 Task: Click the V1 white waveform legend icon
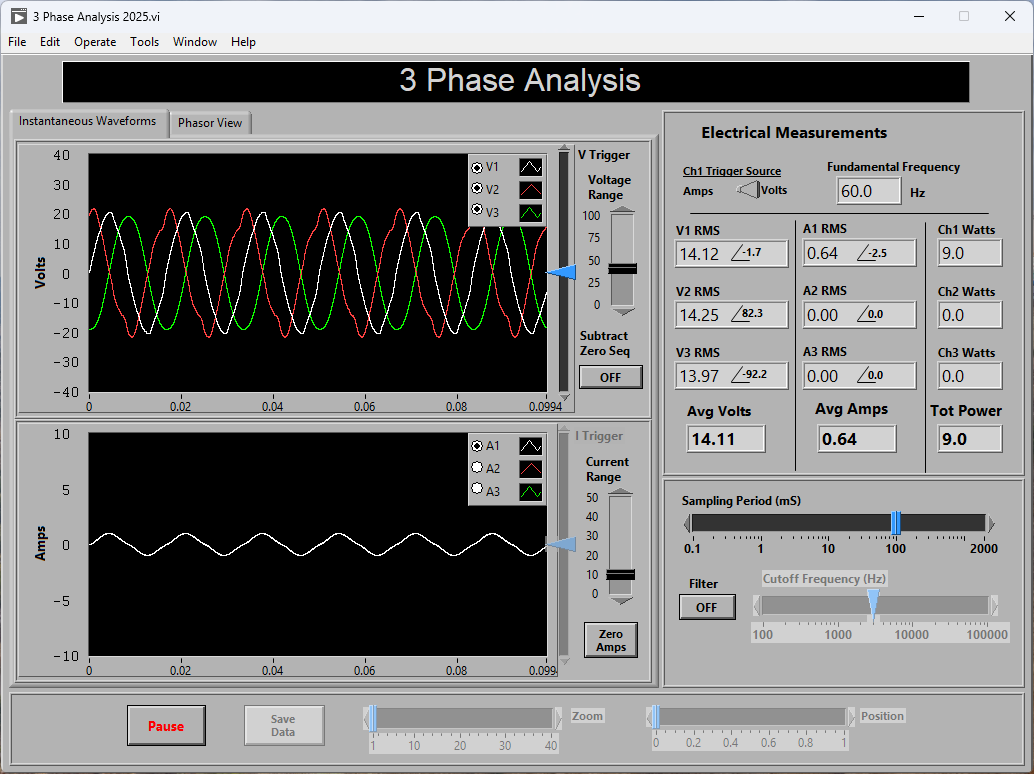click(531, 167)
